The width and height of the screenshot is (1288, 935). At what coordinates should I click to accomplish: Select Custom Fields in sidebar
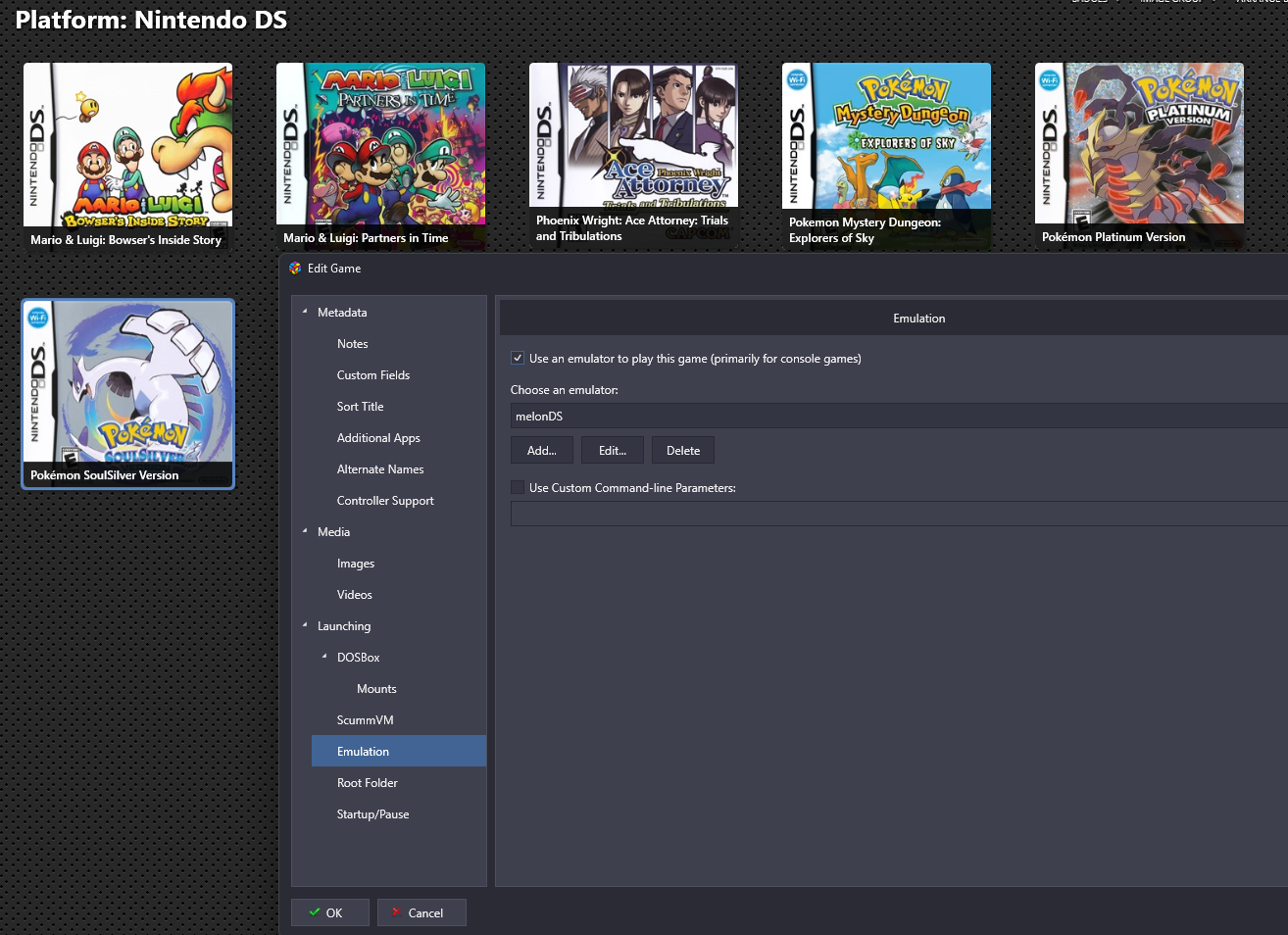pos(373,375)
